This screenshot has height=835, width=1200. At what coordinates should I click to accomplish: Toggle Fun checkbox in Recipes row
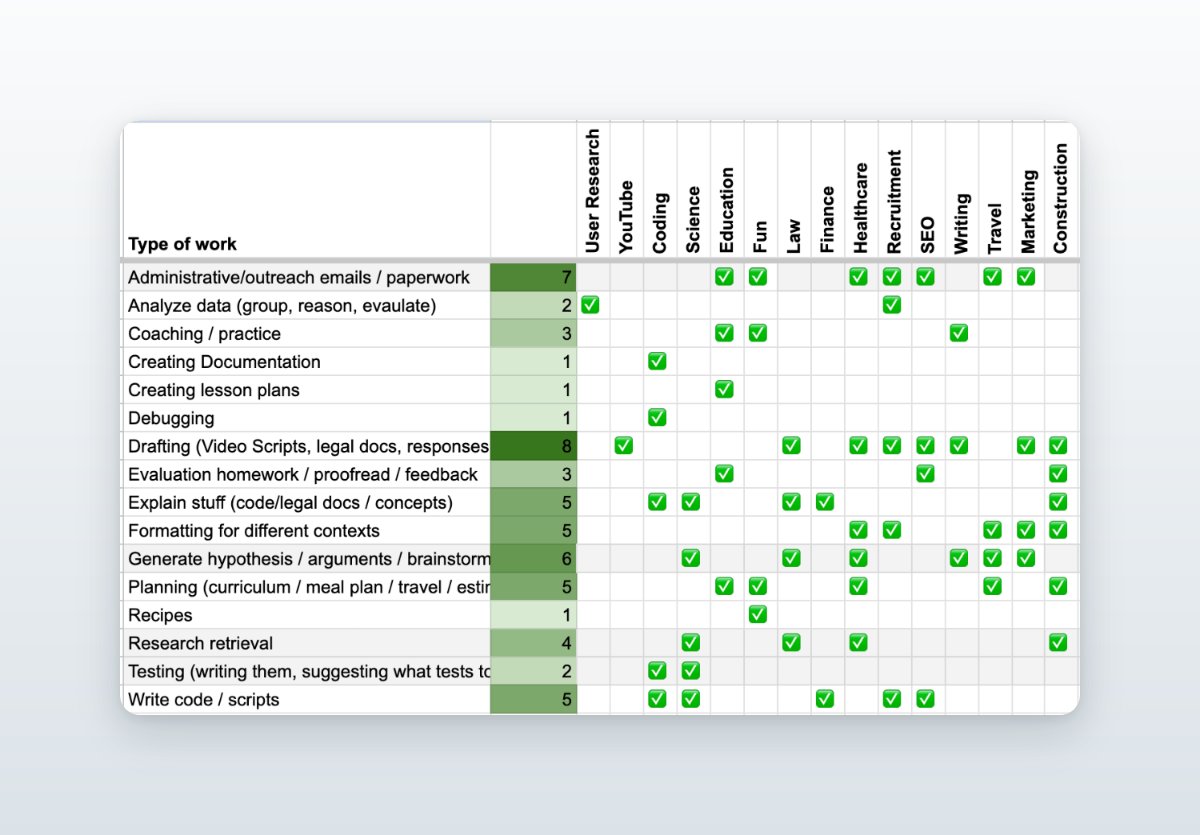click(758, 614)
